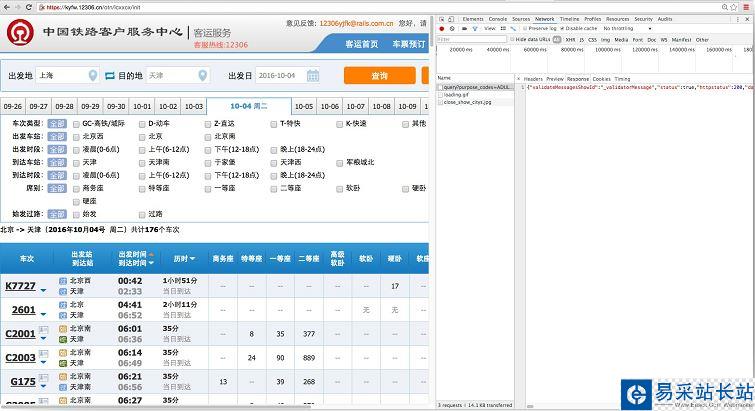Go to 客运首页 in the header

coord(362,44)
